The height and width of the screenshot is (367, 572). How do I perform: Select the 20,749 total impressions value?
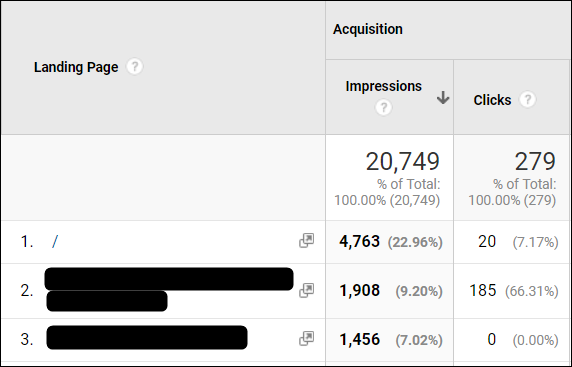click(403, 161)
